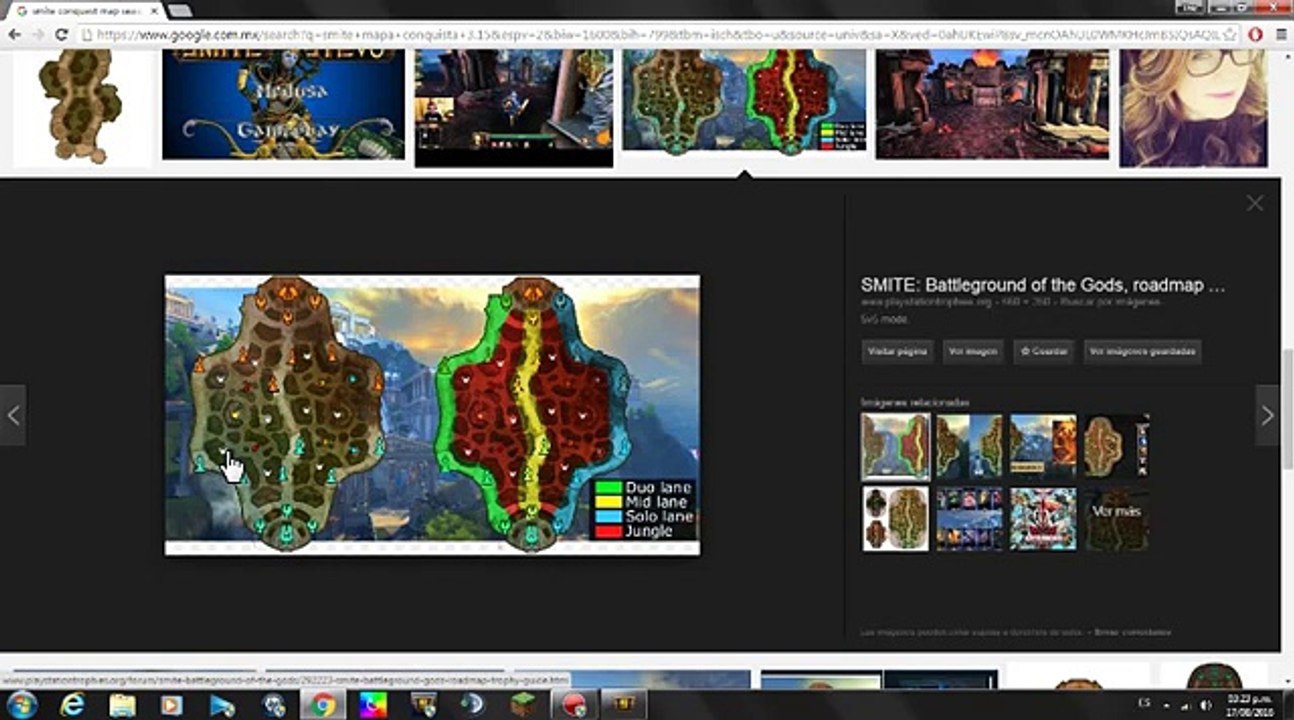Image resolution: width=1294 pixels, height=720 pixels.
Task: Open Ver imágenes guardadas
Action: point(1142,351)
